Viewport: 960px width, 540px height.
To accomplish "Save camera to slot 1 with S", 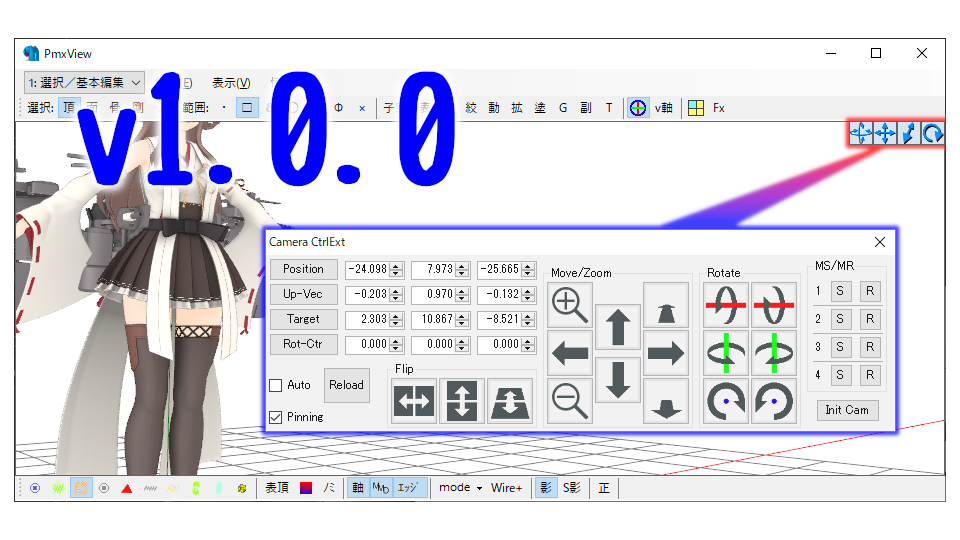I will coord(840,291).
